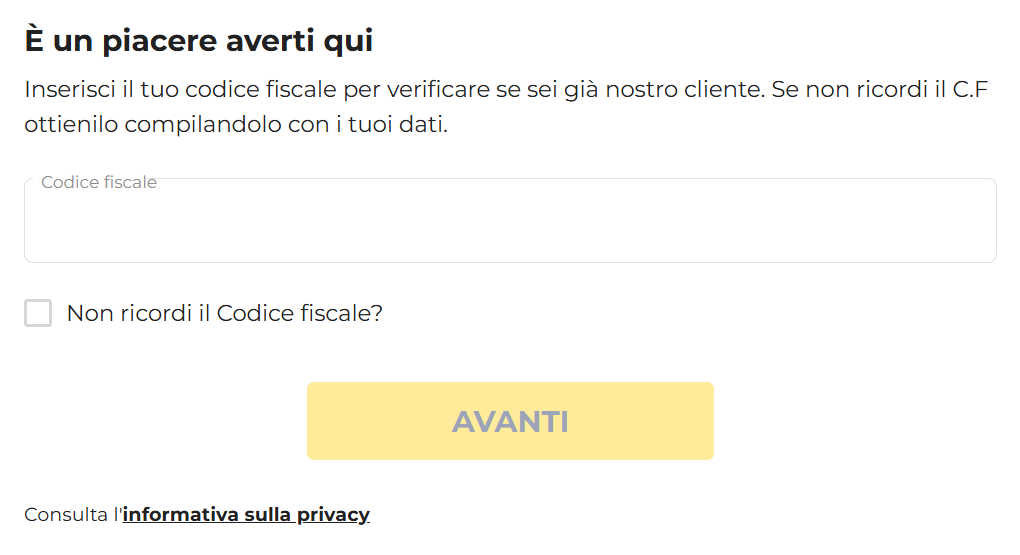Proceed forward with the AVANTI button
The image size is (1020, 555).
click(510, 421)
